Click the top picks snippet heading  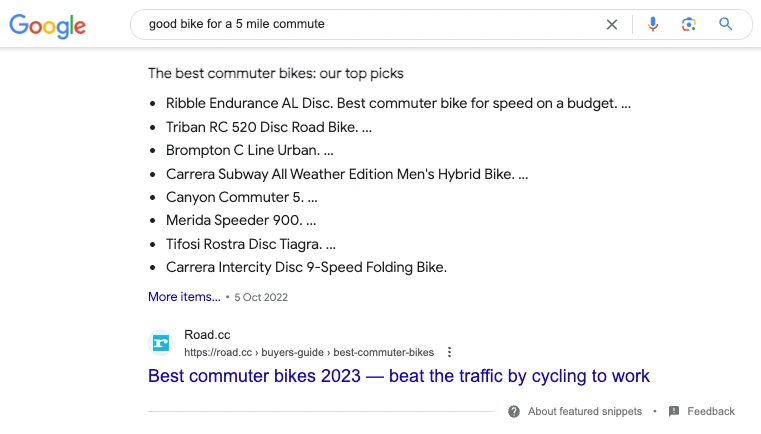pos(276,73)
